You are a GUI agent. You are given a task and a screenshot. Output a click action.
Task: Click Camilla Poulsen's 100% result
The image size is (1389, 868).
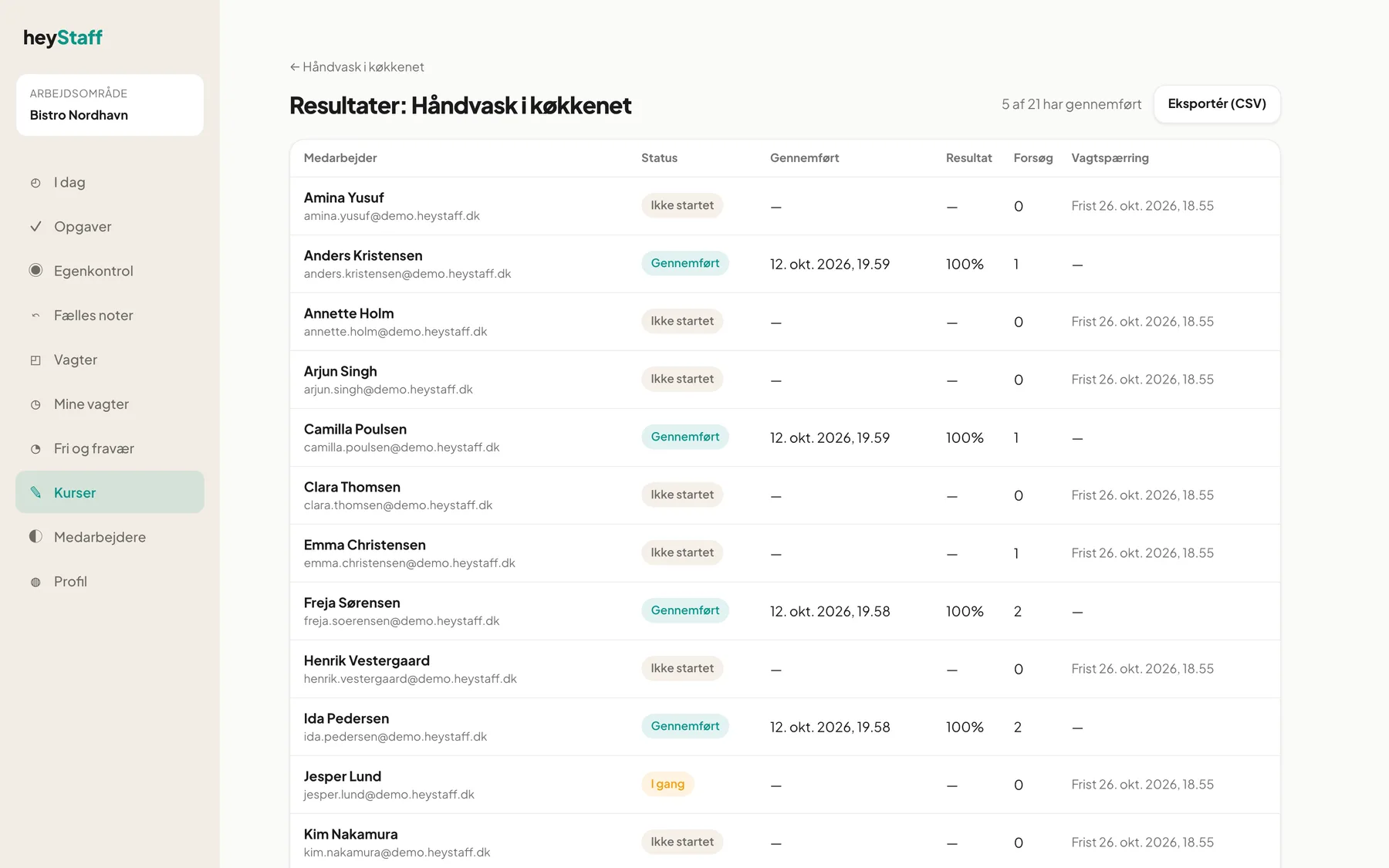pyautogui.click(x=965, y=437)
